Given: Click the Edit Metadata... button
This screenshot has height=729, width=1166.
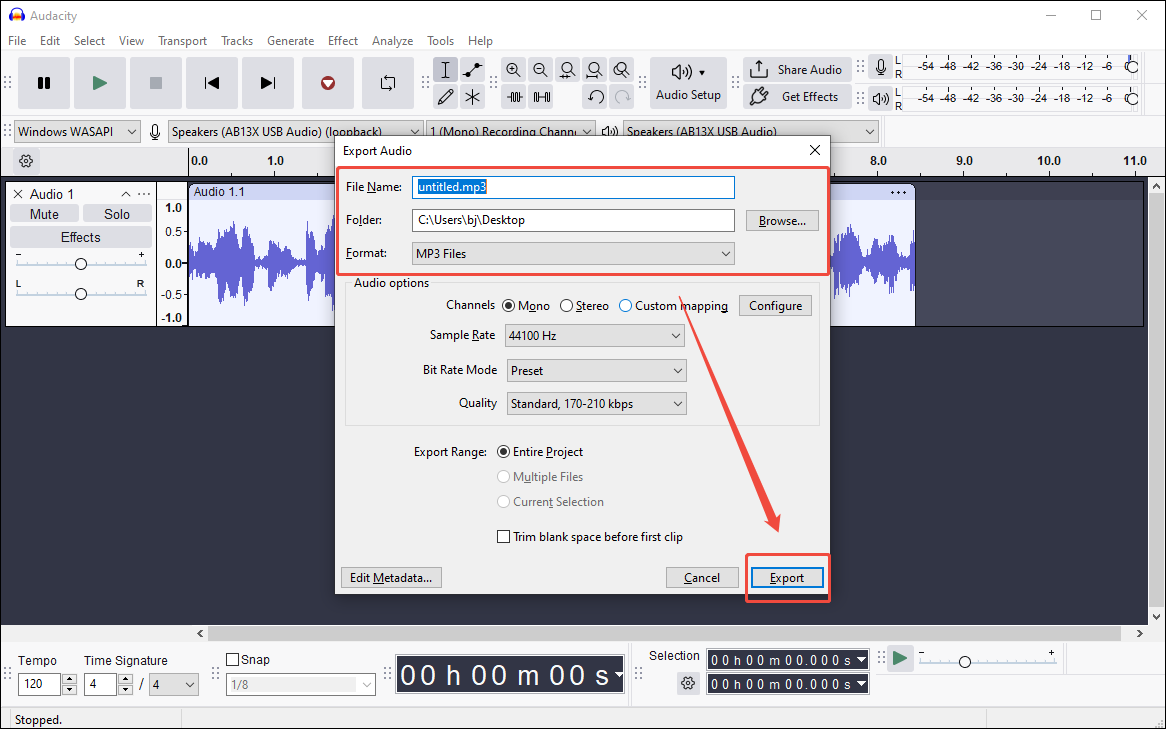Looking at the screenshot, I should 391,578.
